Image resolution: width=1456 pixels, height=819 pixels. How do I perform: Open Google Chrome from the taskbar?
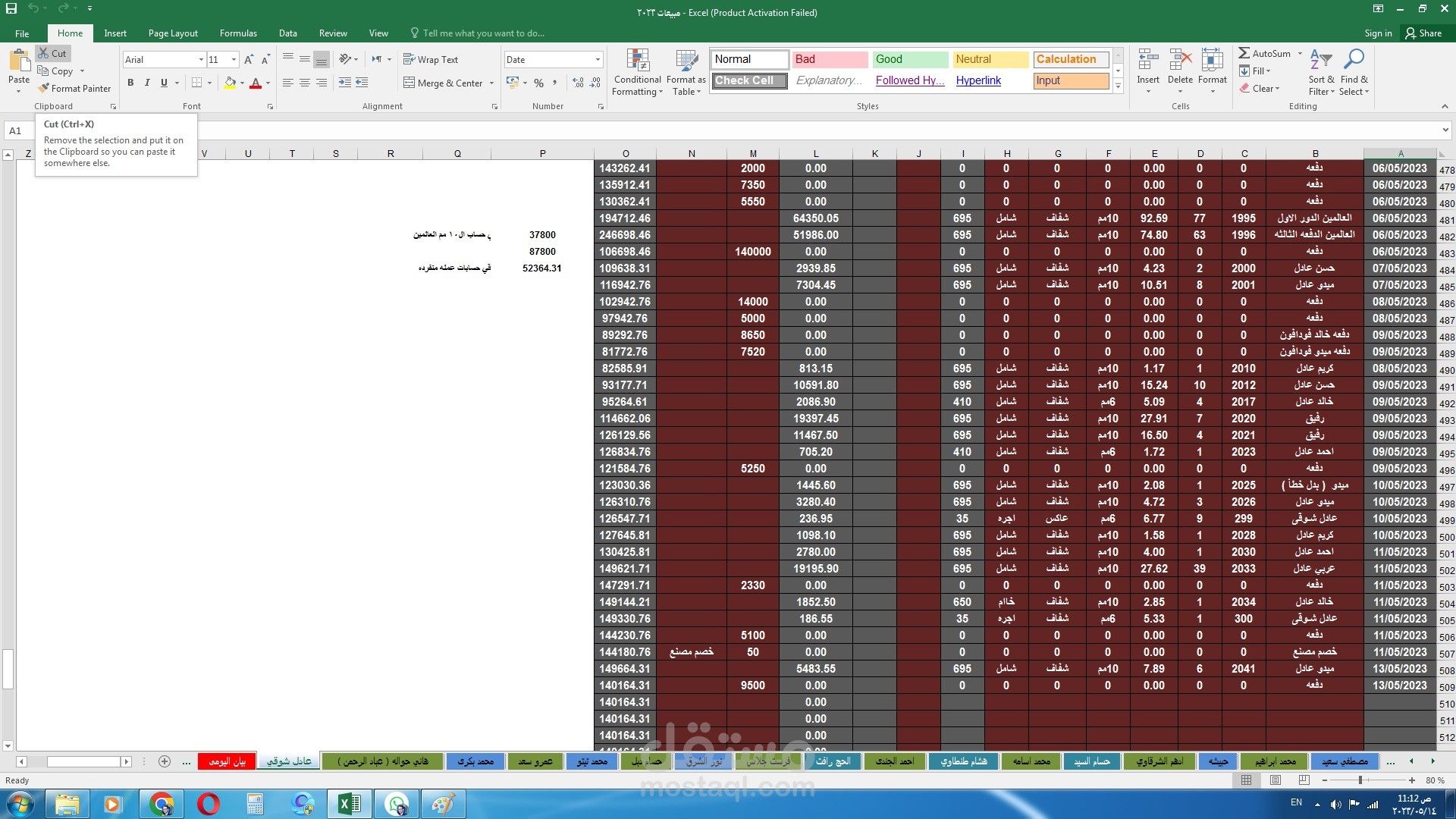(x=162, y=804)
